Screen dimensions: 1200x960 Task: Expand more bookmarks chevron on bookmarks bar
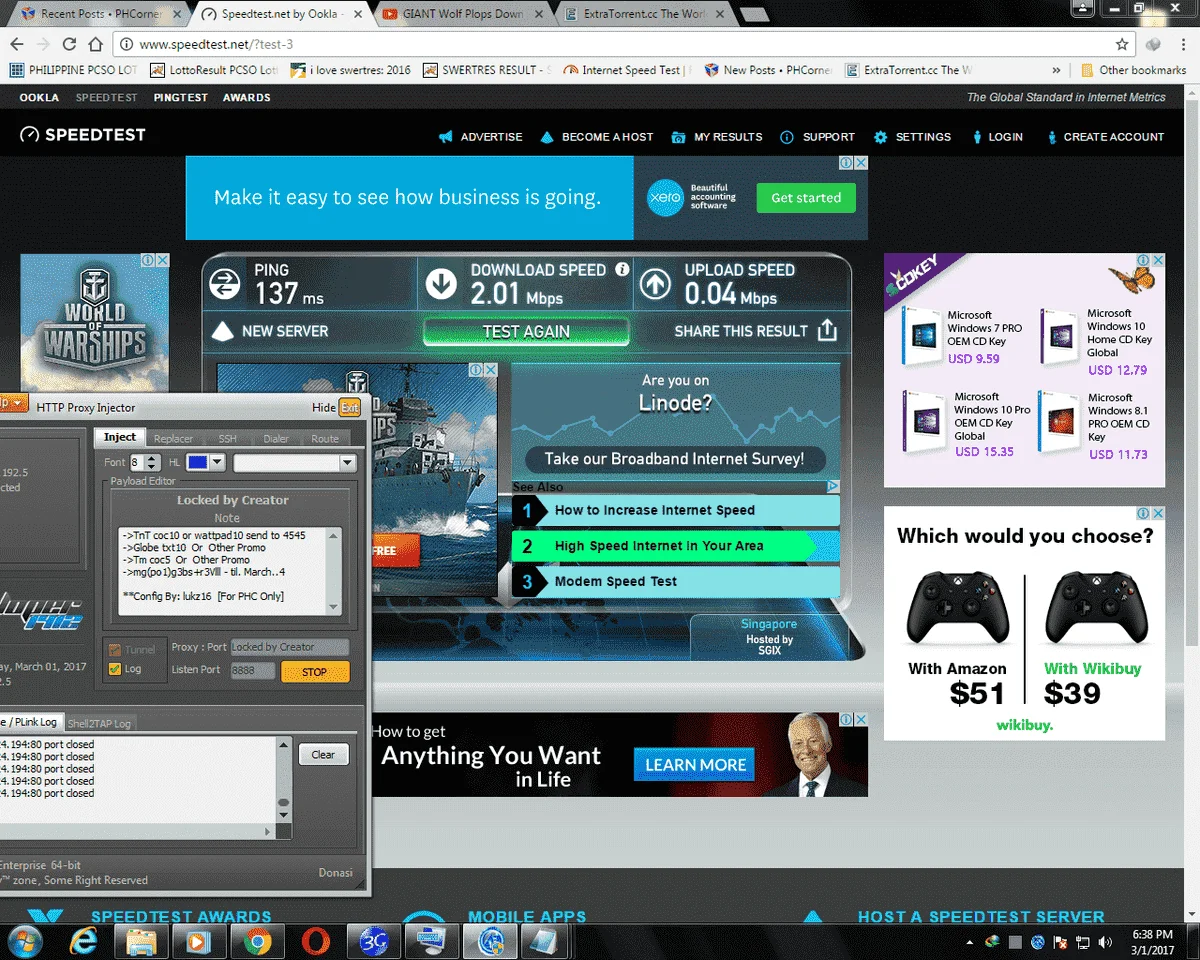(1057, 71)
